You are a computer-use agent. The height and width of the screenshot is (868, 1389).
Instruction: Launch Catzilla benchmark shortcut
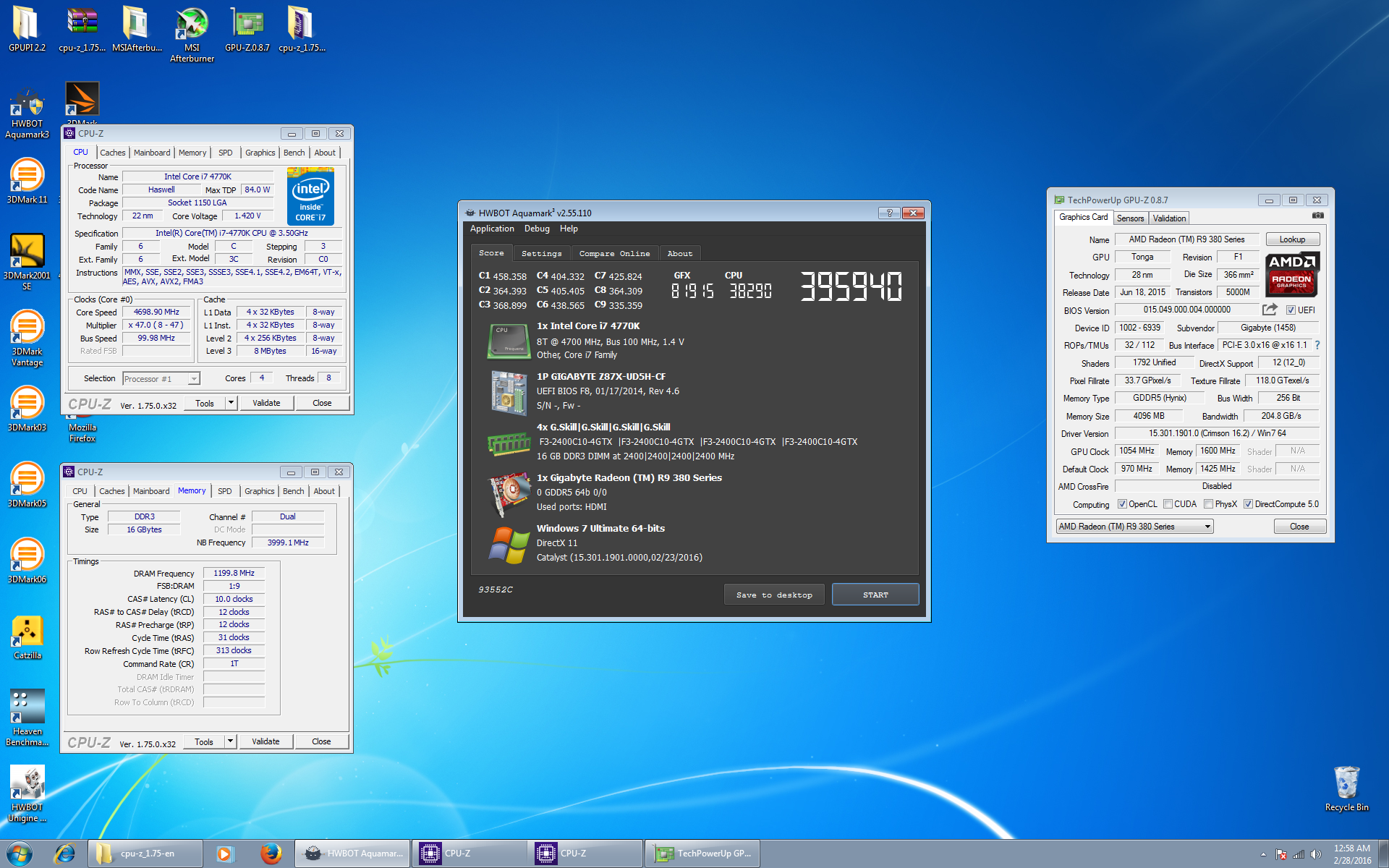pyautogui.click(x=27, y=637)
